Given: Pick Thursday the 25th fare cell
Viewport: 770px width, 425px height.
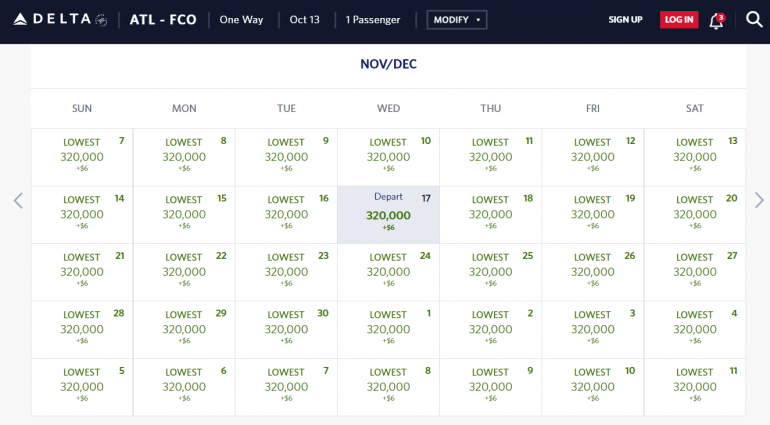Looking at the screenshot, I should point(490,272).
